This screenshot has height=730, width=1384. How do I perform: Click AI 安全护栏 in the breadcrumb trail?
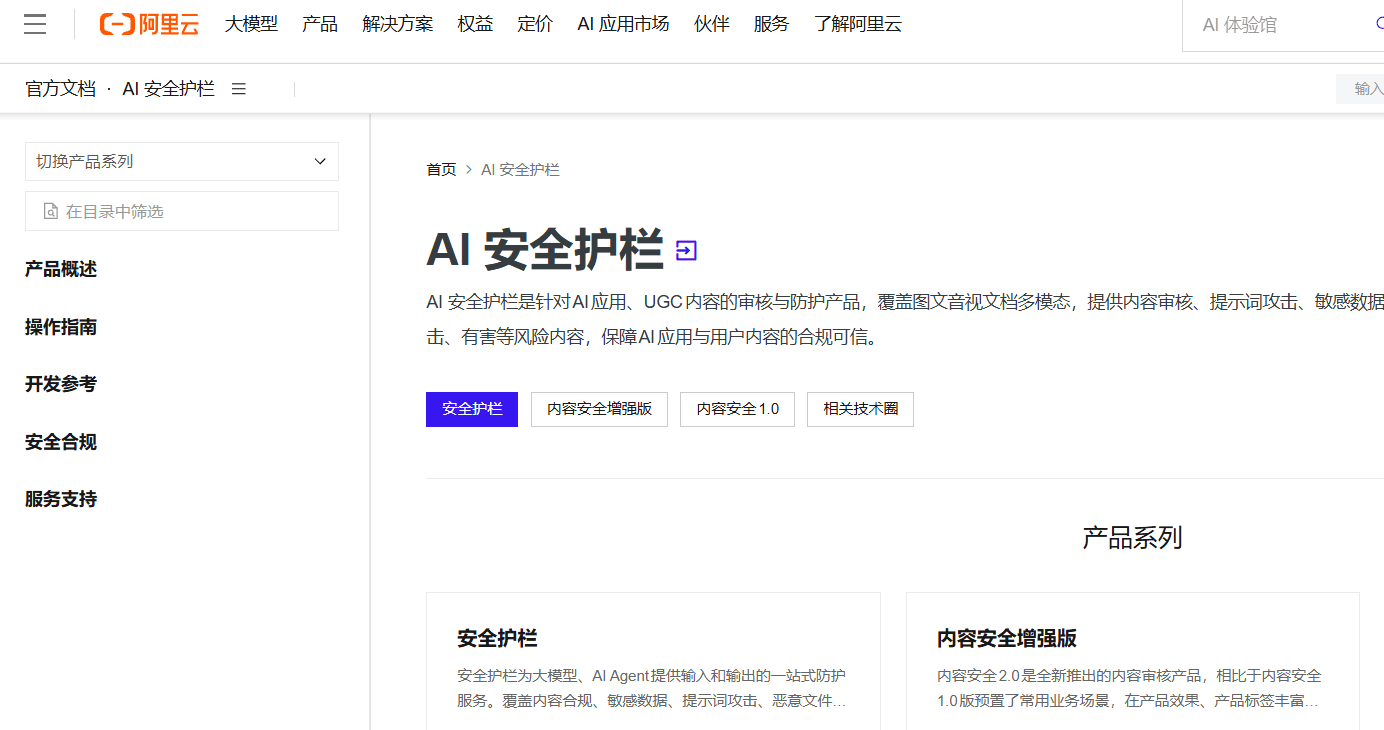(x=520, y=170)
